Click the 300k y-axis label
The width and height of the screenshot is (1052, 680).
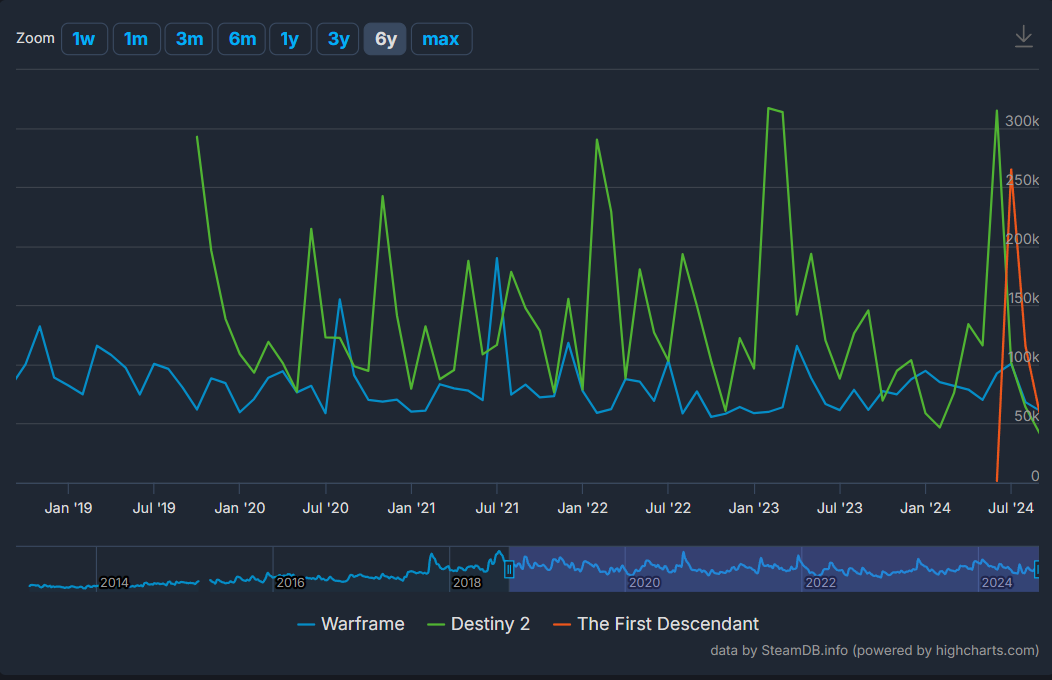1022,121
